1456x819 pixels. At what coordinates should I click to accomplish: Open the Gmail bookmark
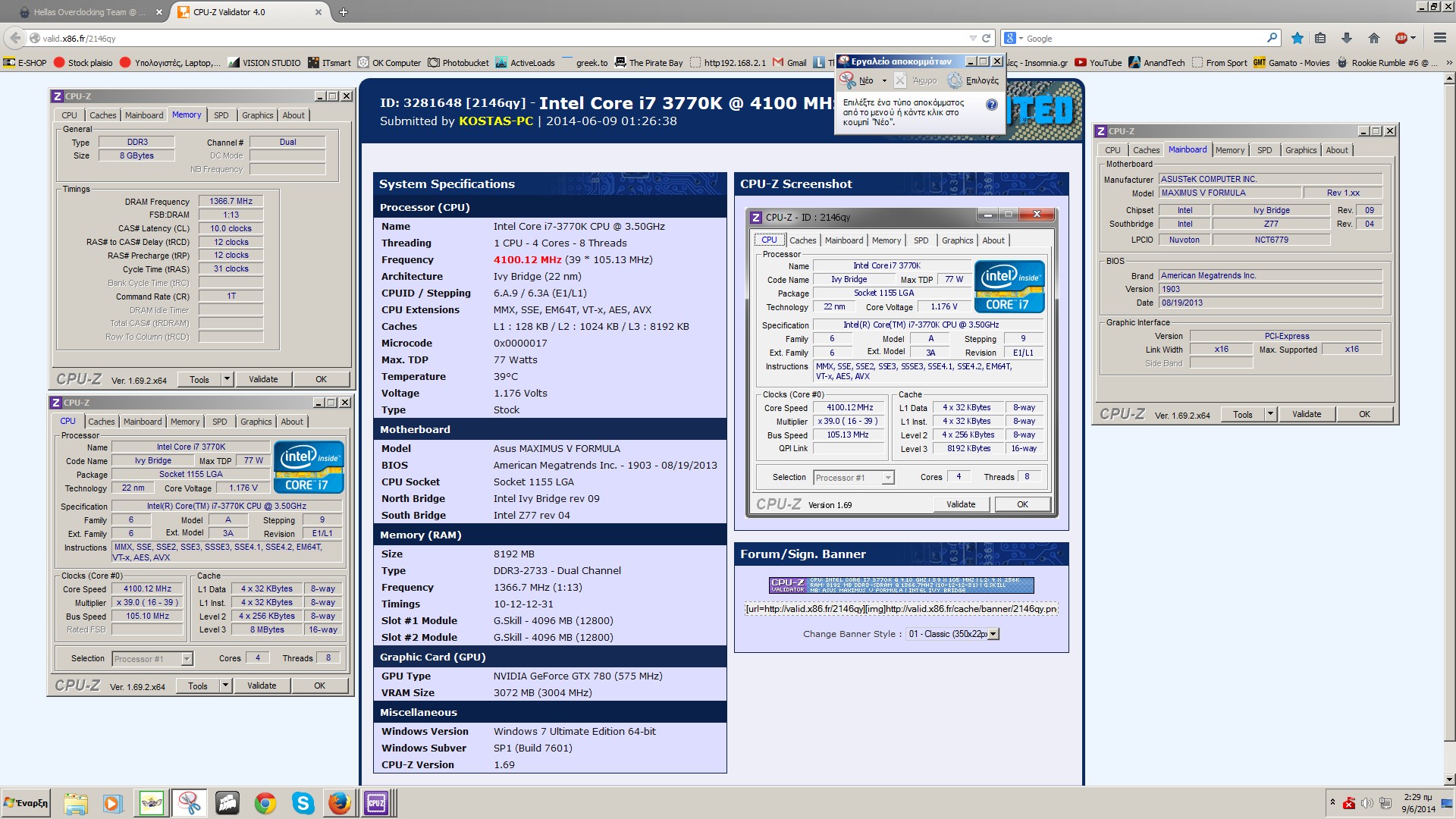(x=789, y=63)
